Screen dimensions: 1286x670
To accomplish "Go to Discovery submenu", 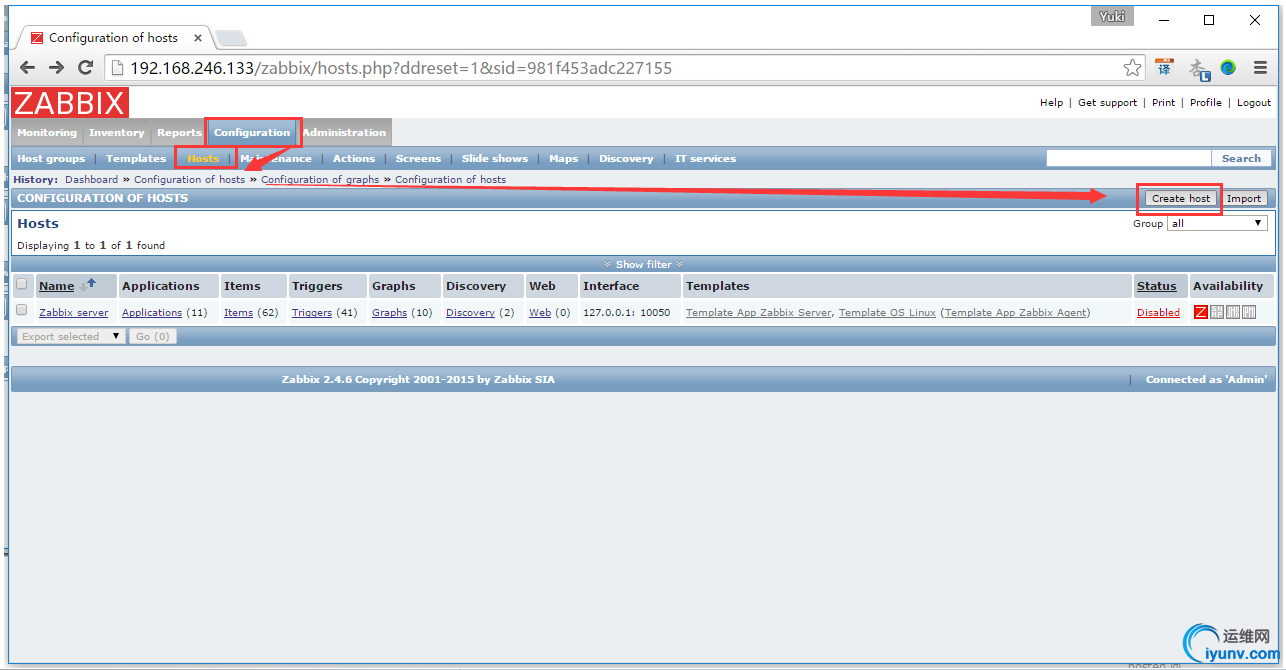I will [x=626, y=158].
